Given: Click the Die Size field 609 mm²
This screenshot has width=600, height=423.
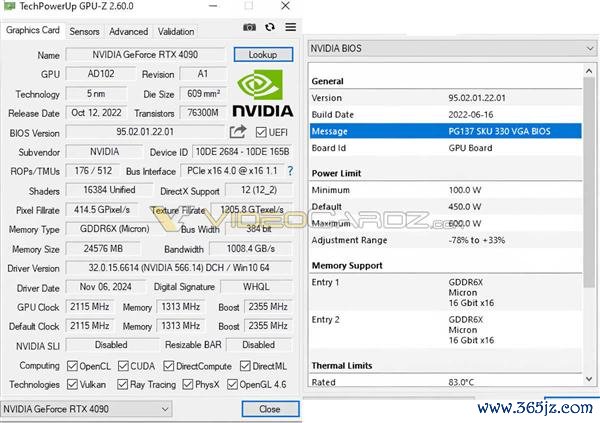Looking at the screenshot, I should click(x=203, y=93).
